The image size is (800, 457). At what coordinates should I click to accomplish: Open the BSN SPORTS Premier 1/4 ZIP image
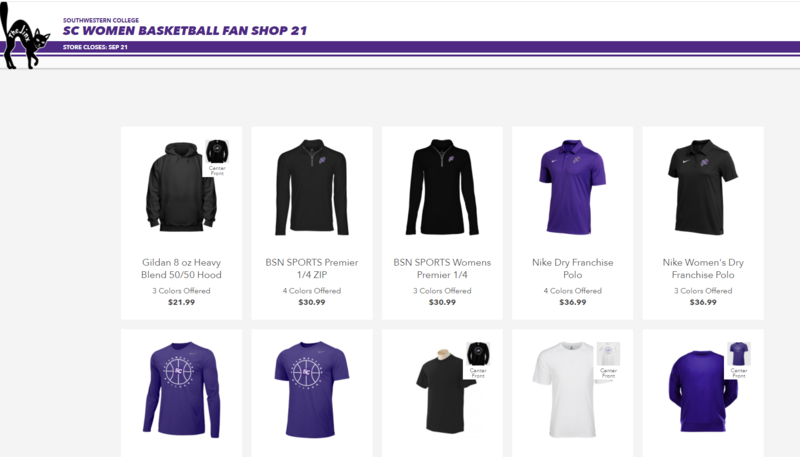(312, 187)
